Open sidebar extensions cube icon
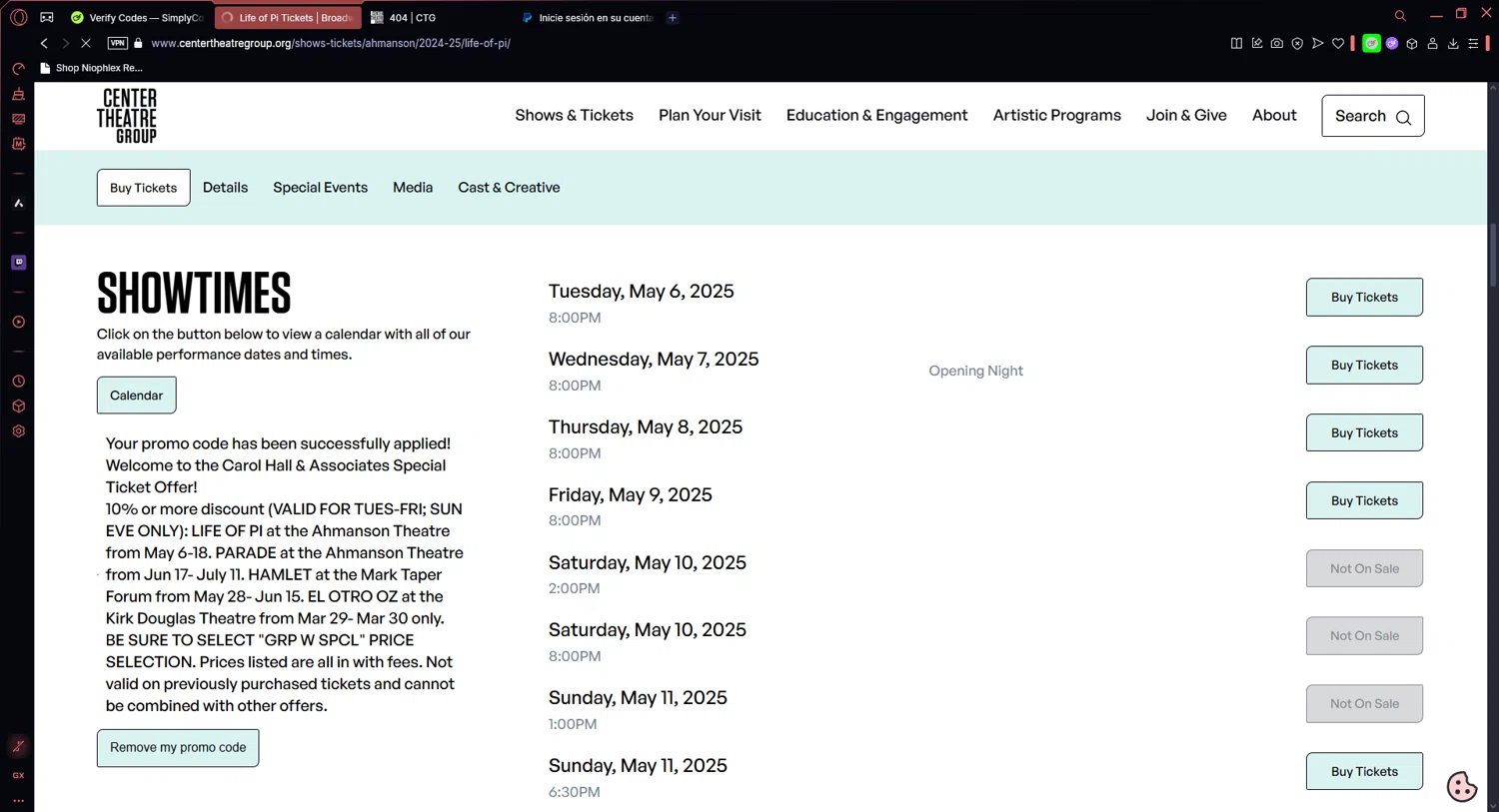This screenshot has height=812, width=1499. tap(18, 406)
